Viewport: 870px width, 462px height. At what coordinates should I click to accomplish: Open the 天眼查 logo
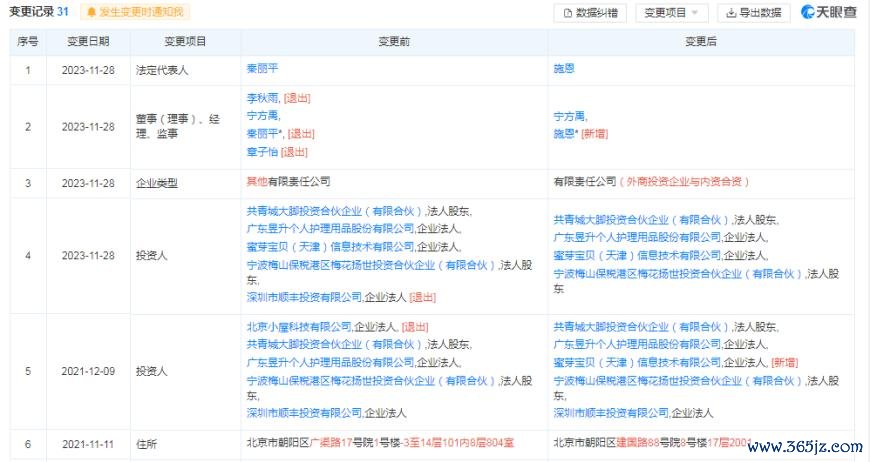828,12
